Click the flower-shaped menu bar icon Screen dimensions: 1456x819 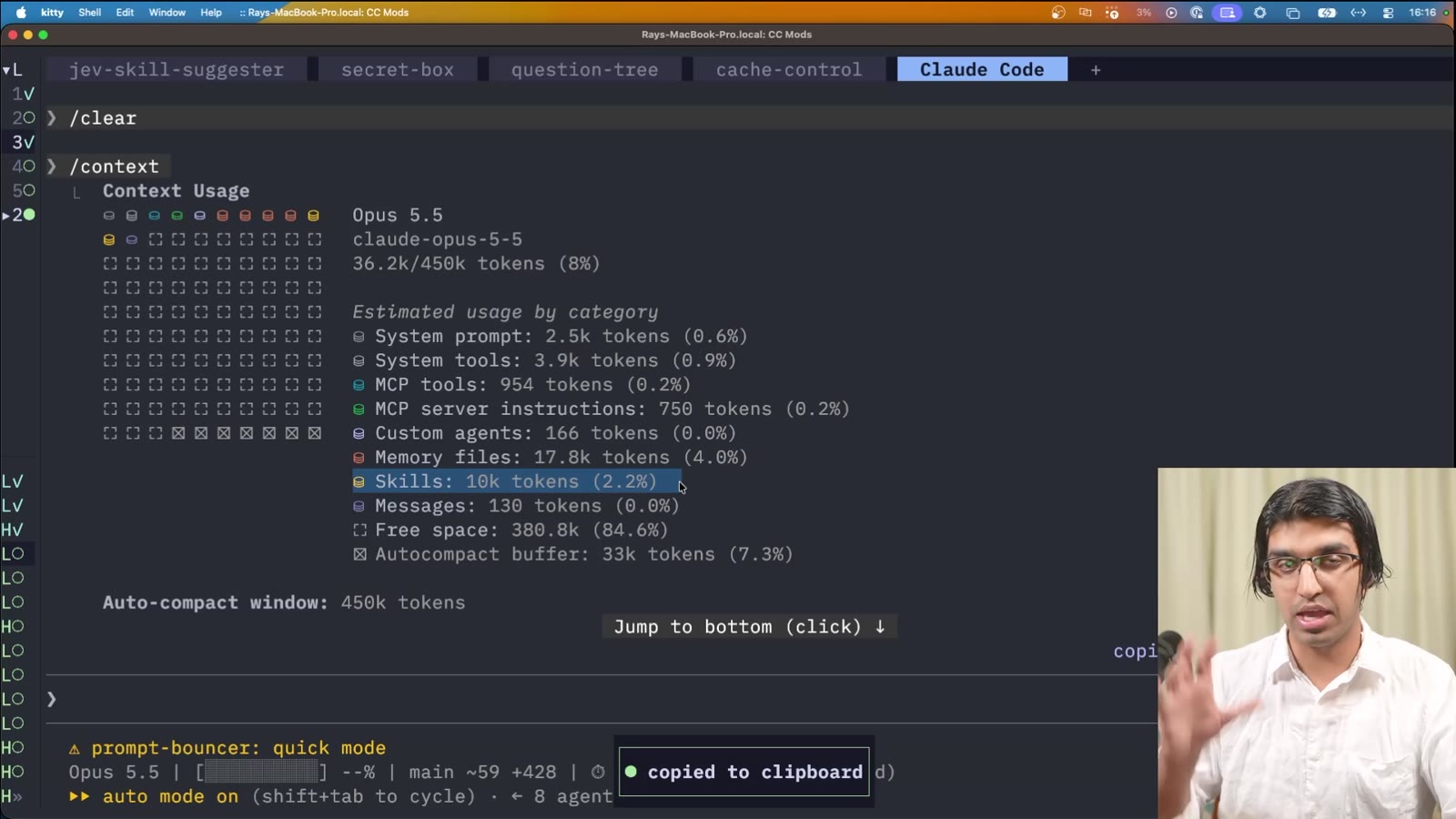pos(1260,13)
